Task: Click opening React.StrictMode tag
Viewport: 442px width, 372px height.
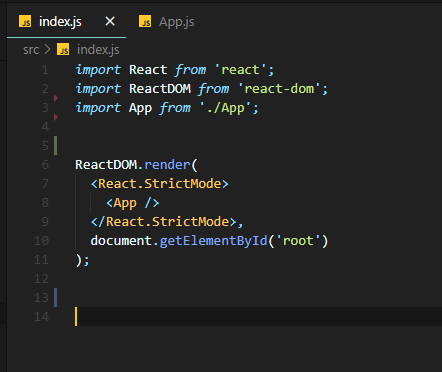Action: pos(159,184)
